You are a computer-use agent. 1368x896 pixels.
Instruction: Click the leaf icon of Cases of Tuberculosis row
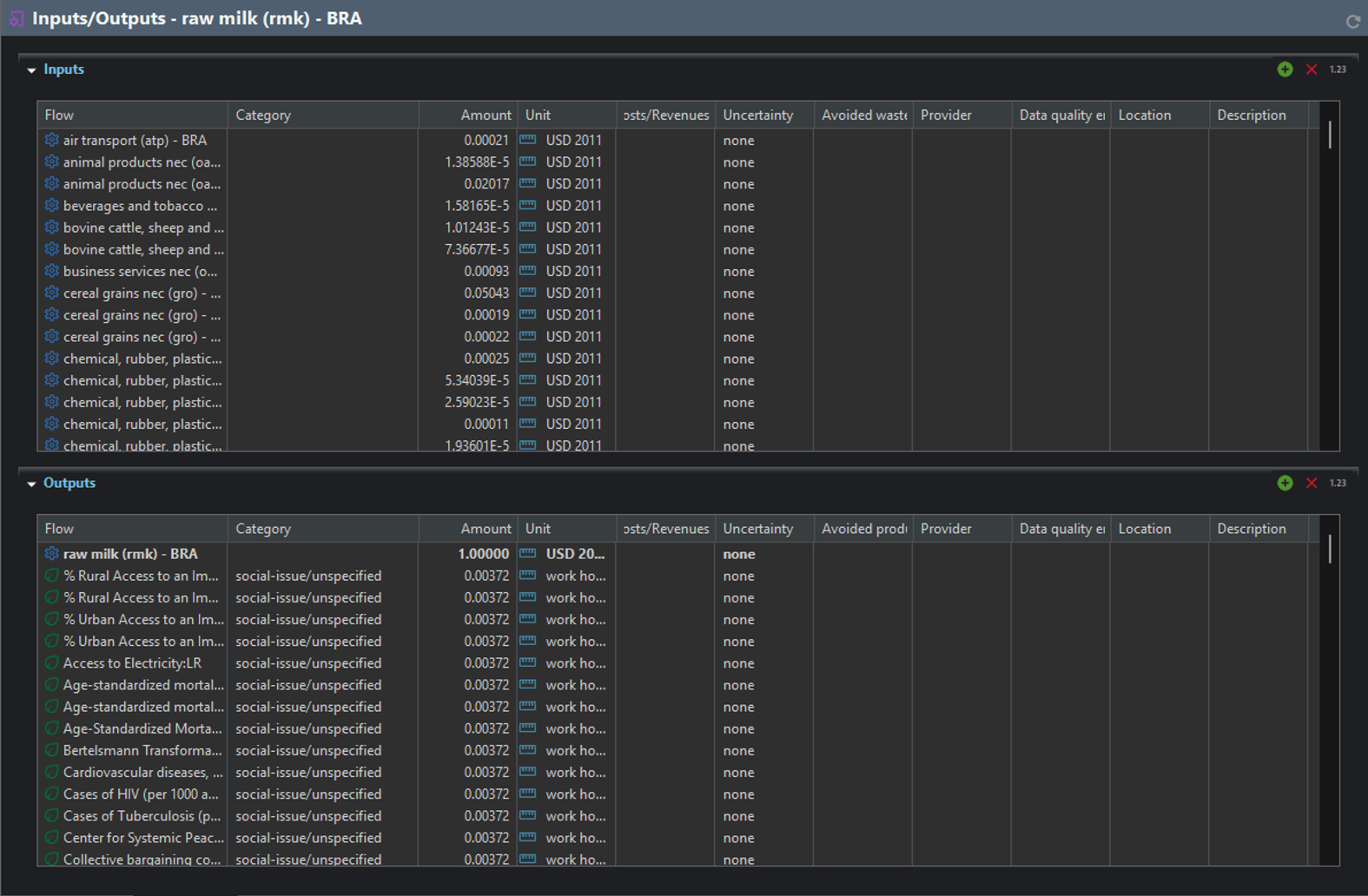(52, 816)
